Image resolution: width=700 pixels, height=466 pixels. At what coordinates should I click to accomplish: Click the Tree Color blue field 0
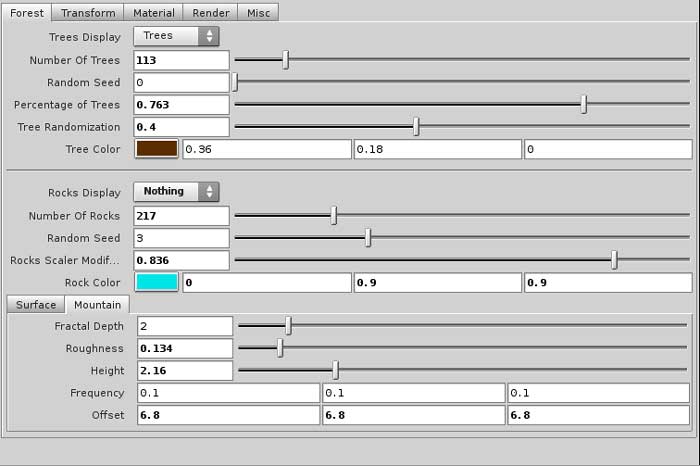(608, 149)
